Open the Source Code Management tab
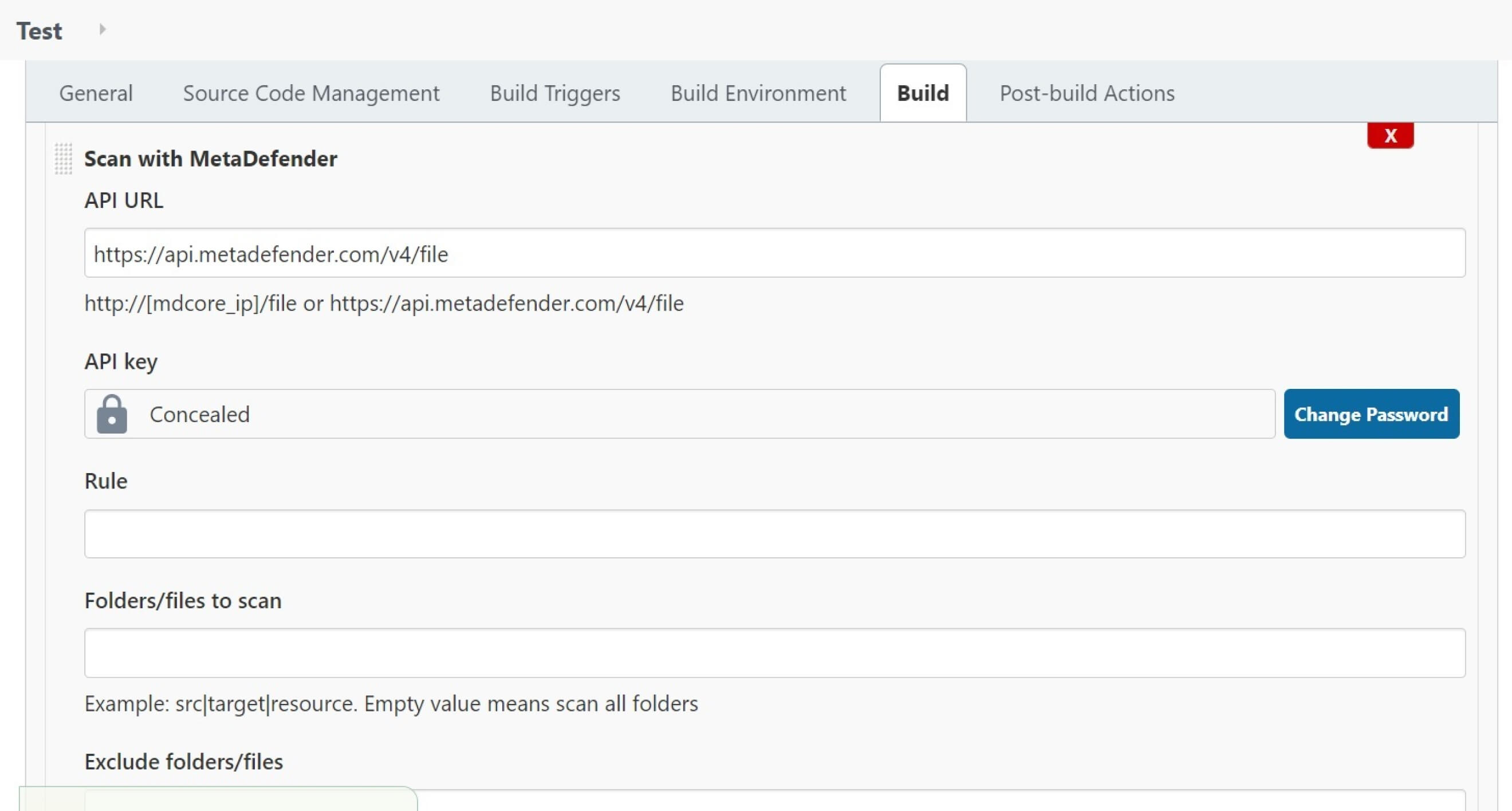 coord(311,93)
